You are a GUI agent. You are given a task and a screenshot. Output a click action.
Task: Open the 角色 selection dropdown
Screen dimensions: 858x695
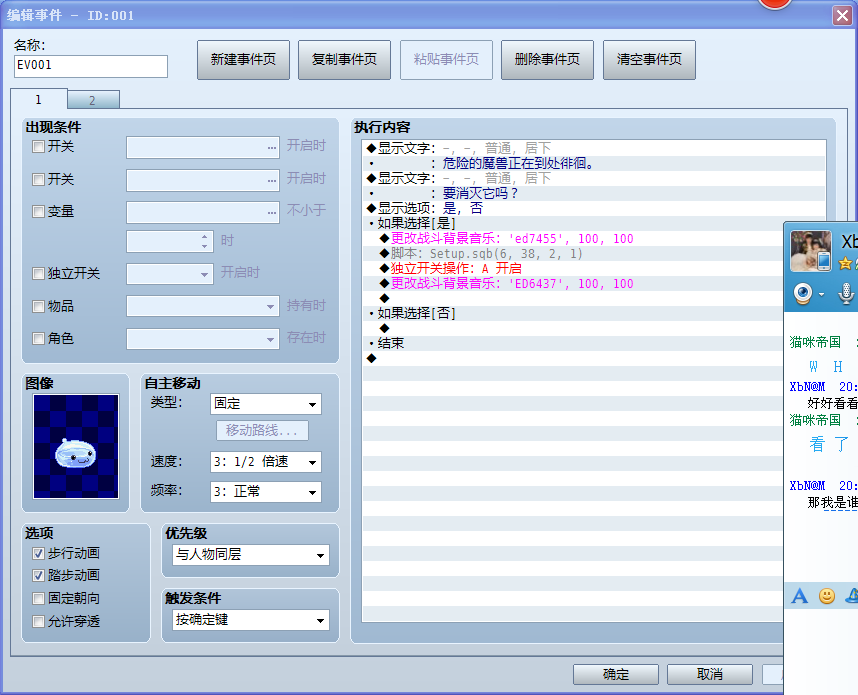[x=202, y=339]
